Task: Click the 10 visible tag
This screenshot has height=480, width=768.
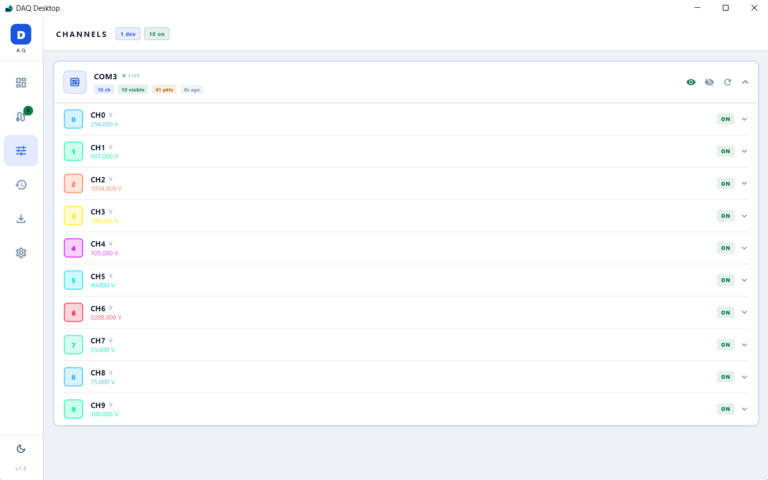Action: pyautogui.click(x=133, y=90)
